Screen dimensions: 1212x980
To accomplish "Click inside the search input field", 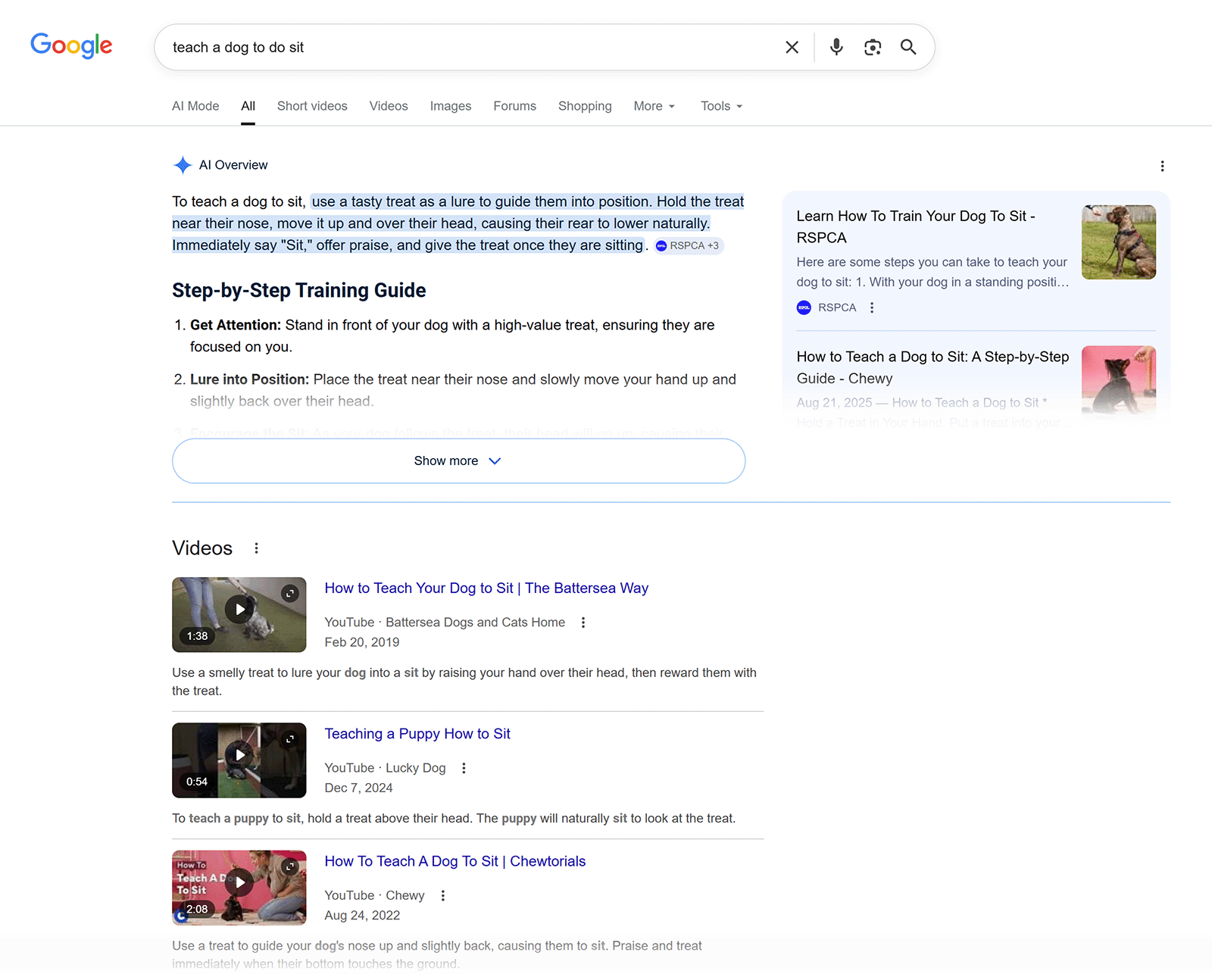I will (454, 47).
